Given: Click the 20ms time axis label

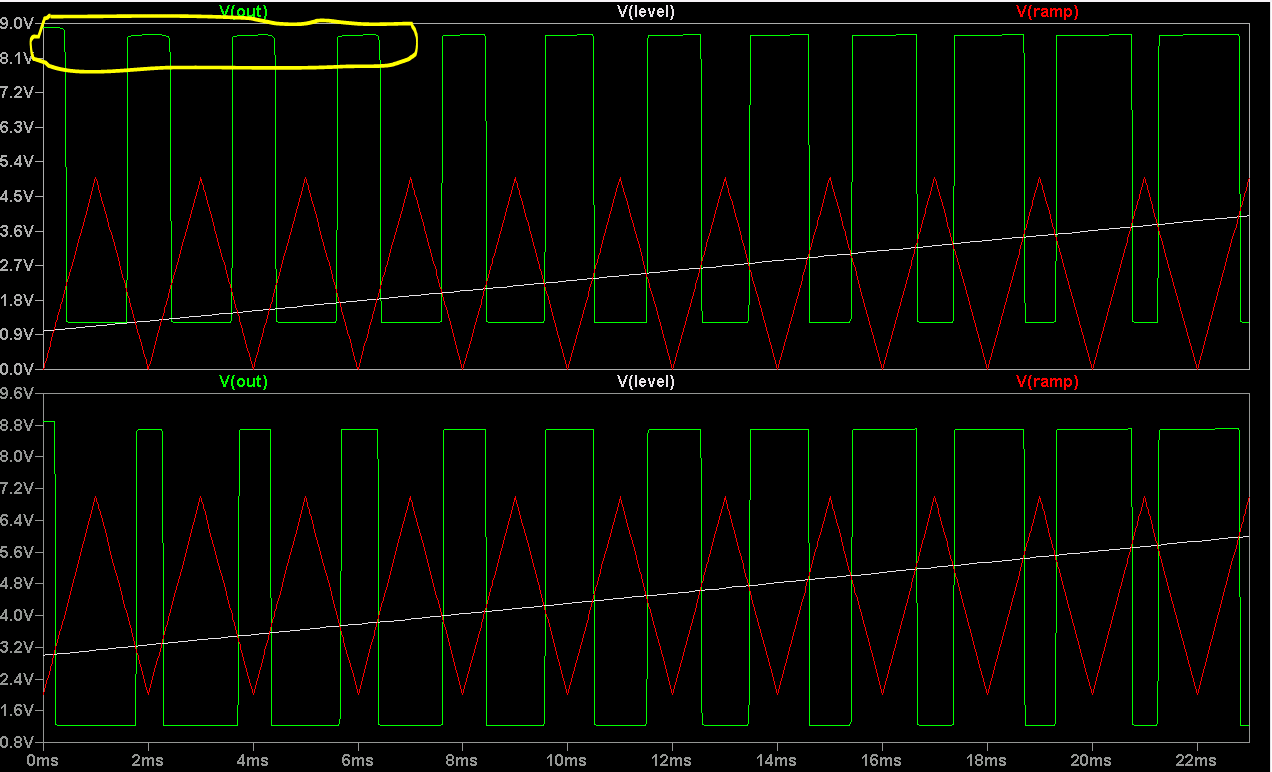Looking at the screenshot, I should pyautogui.click(x=1092, y=761).
